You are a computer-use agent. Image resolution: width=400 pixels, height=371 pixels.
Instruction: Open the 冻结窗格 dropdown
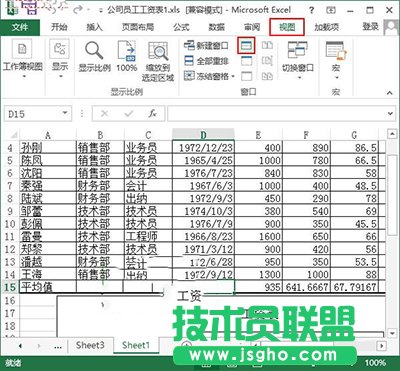[x=209, y=76]
